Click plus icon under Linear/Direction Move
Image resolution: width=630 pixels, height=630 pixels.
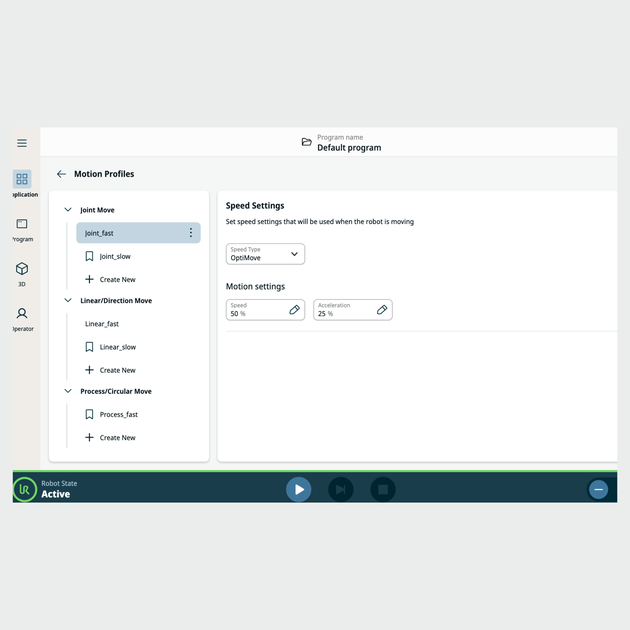90,370
